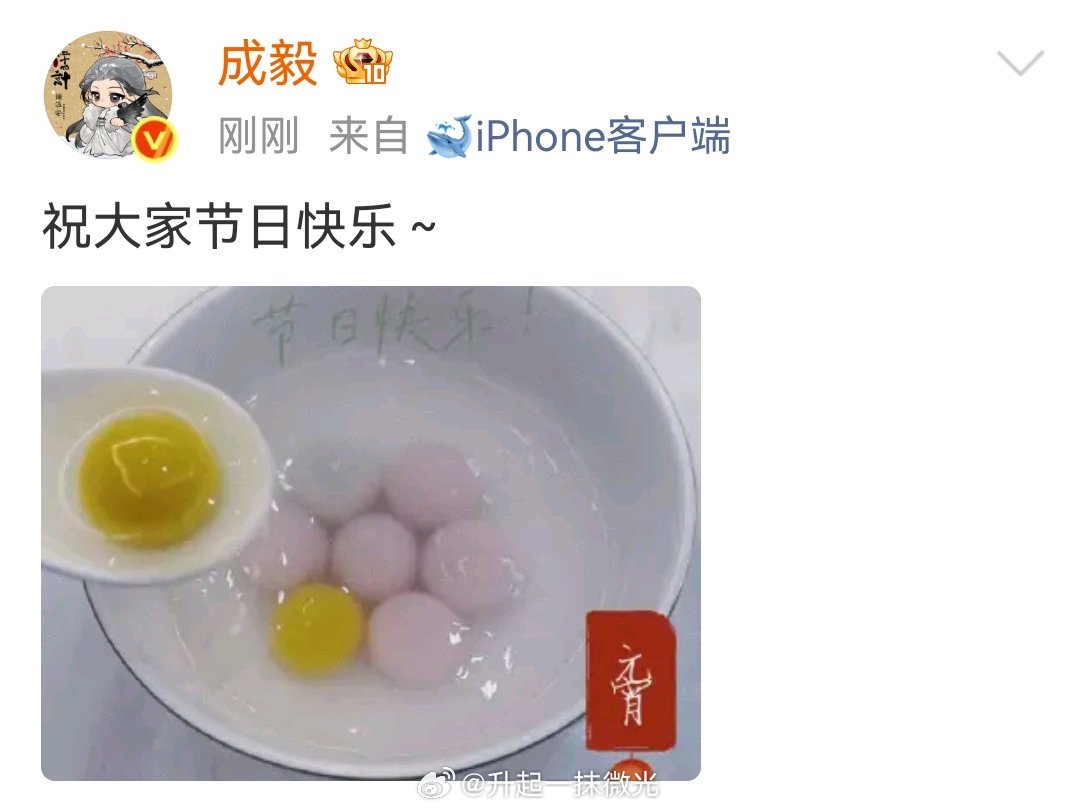Click the 刚刚 post timestamp

[258, 136]
